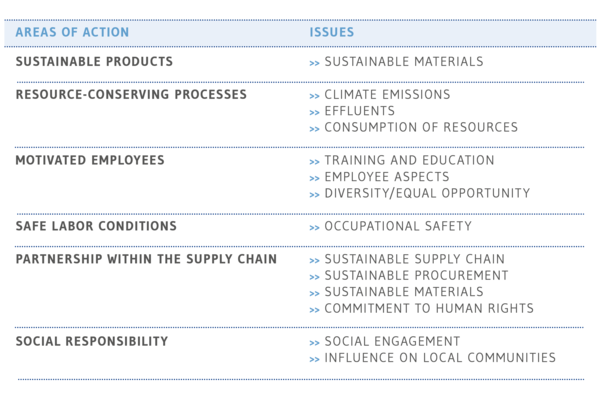The height and width of the screenshot is (401, 600).
Task: Click the chevron before Sustainable Procurement
Action: tap(314, 277)
